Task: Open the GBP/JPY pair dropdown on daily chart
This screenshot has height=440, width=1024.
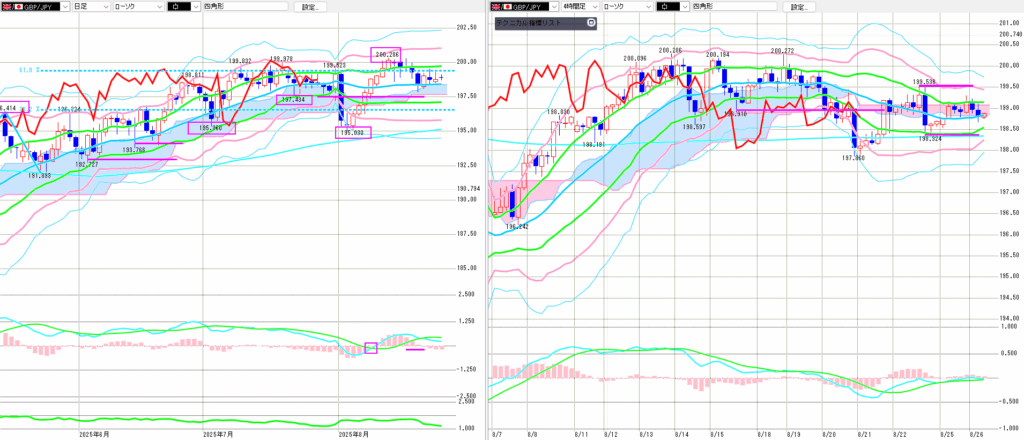Action: pos(64,7)
